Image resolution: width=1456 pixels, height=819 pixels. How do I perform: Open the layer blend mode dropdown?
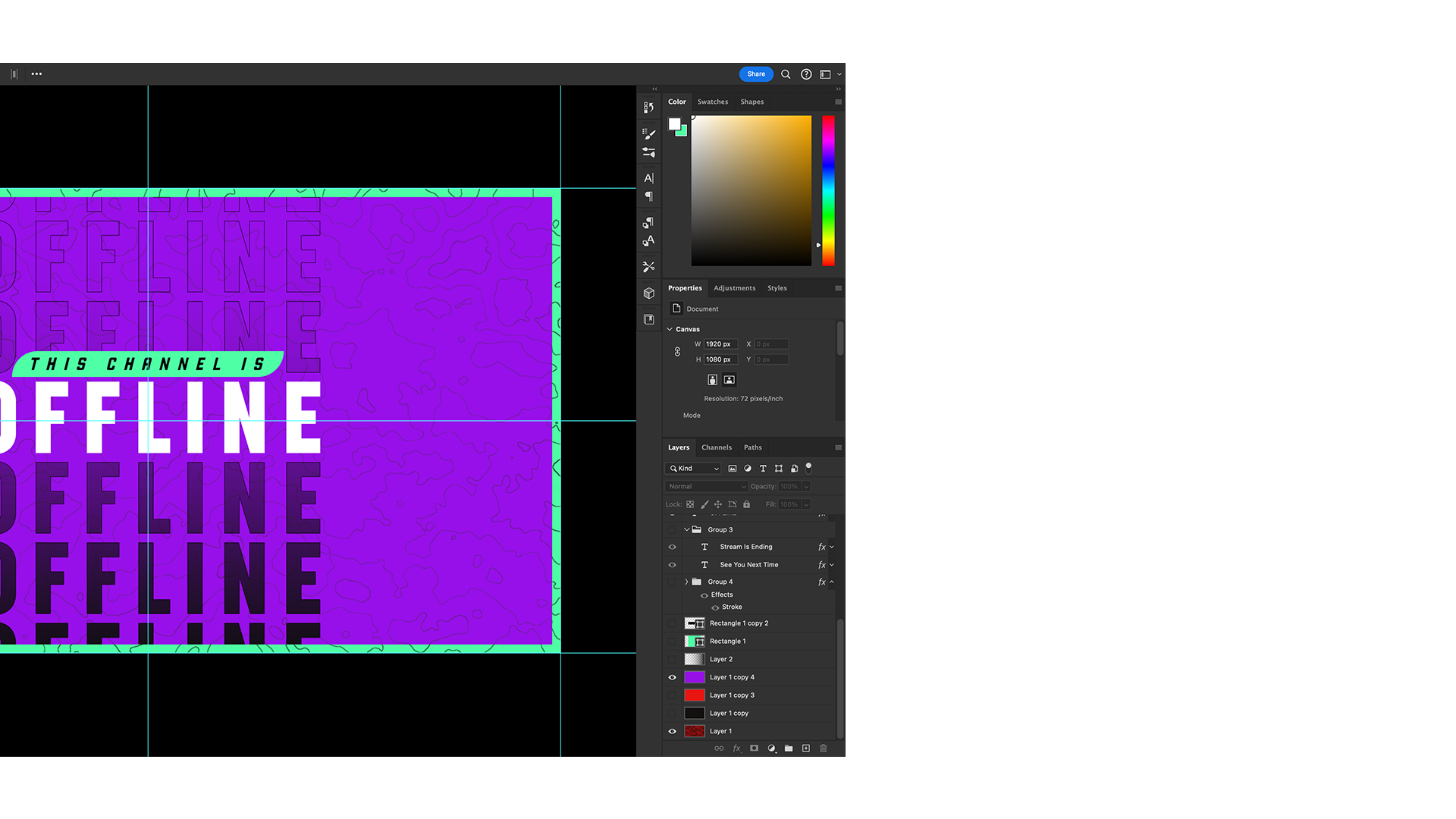click(x=705, y=486)
